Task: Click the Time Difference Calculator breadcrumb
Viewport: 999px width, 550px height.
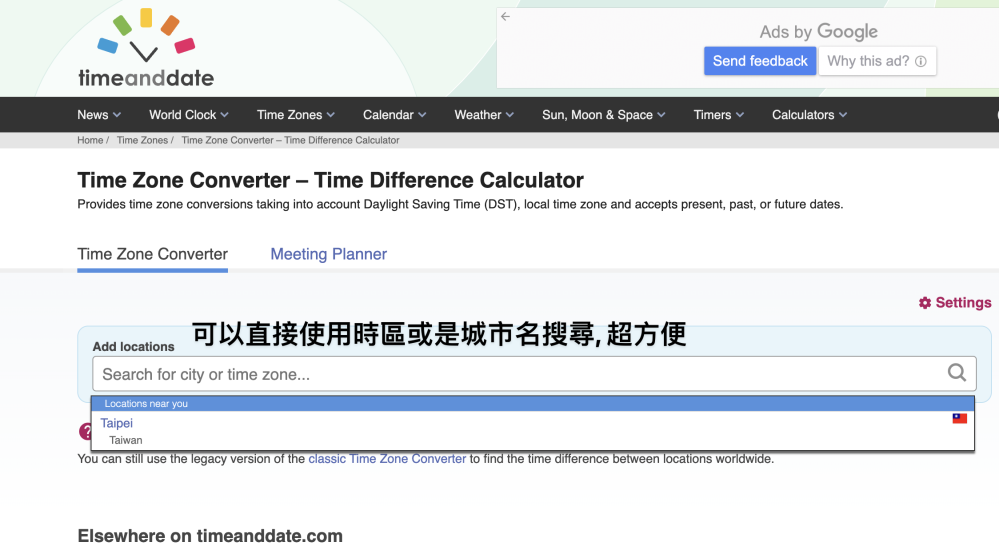Action: point(291,140)
